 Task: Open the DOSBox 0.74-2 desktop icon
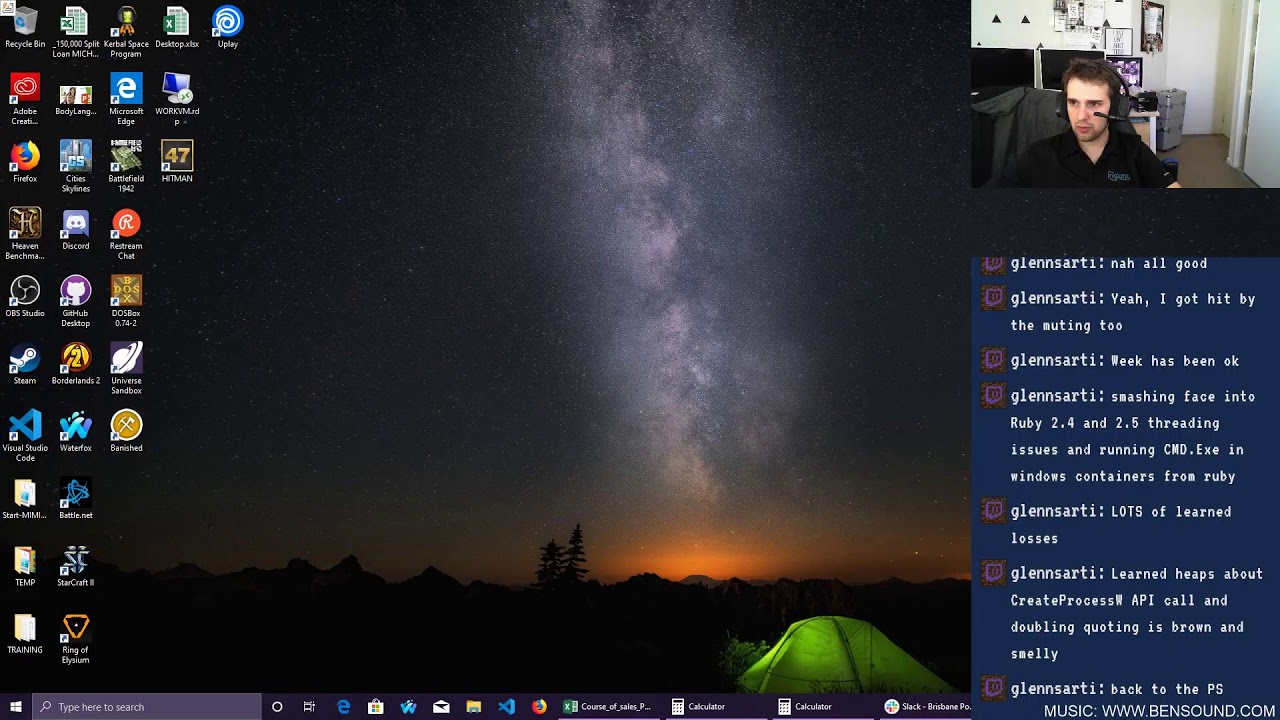[126, 302]
